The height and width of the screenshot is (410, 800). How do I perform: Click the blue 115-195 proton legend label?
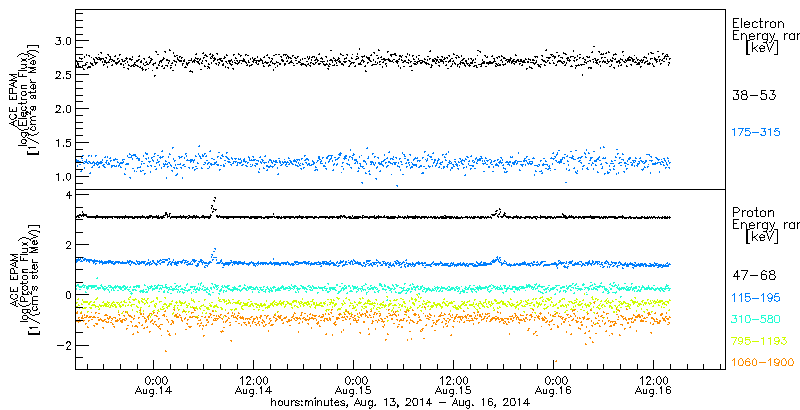click(x=756, y=298)
